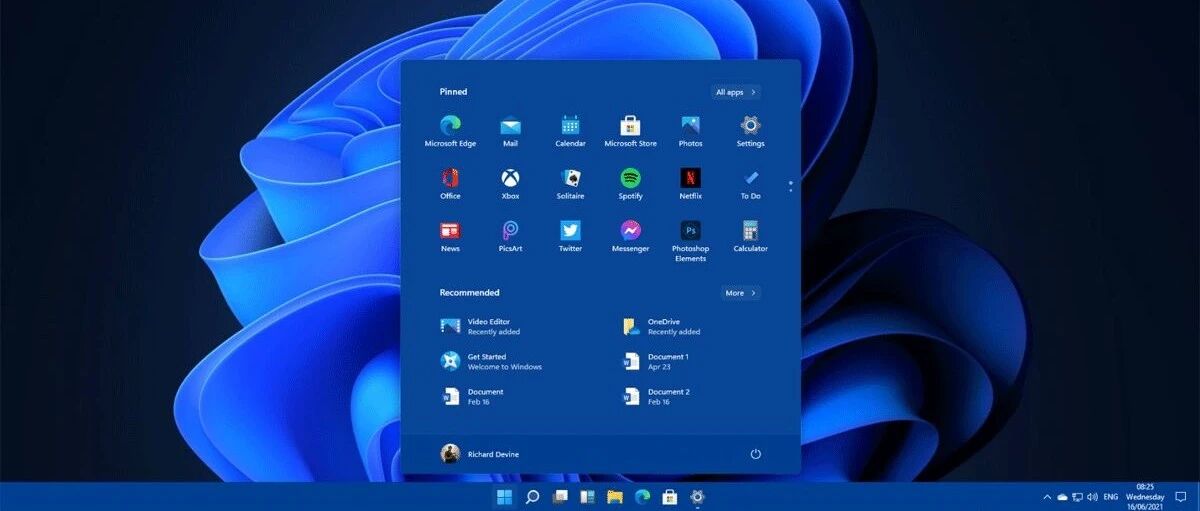Click the volume speaker tray icon
The width and height of the screenshot is (1200, 511).
(x=1091, y=497)
